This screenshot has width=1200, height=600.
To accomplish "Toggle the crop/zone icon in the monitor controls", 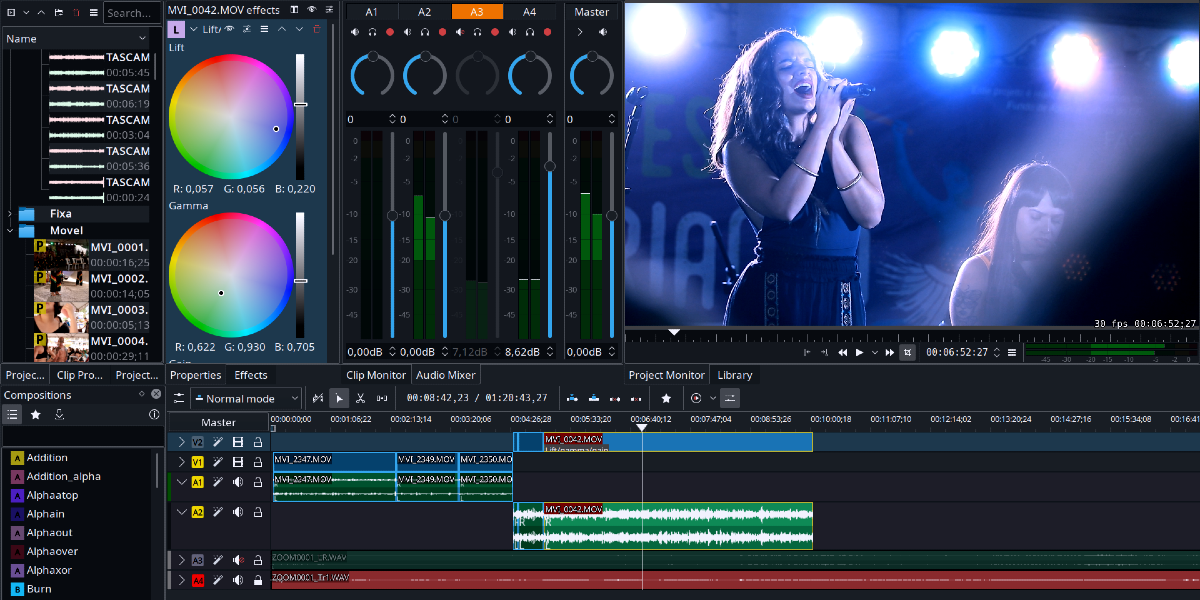I will (x=907, y=352).
